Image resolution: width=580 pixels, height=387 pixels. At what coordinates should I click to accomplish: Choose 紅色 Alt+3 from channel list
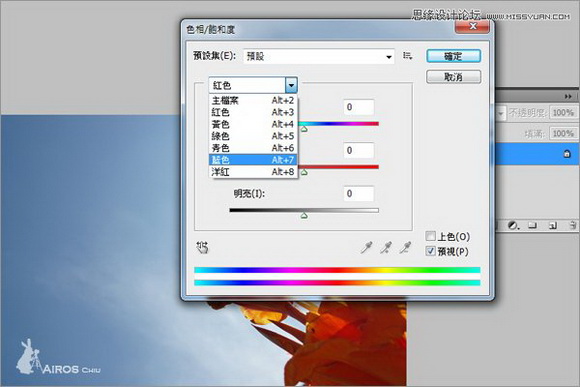tap(253, 112)
